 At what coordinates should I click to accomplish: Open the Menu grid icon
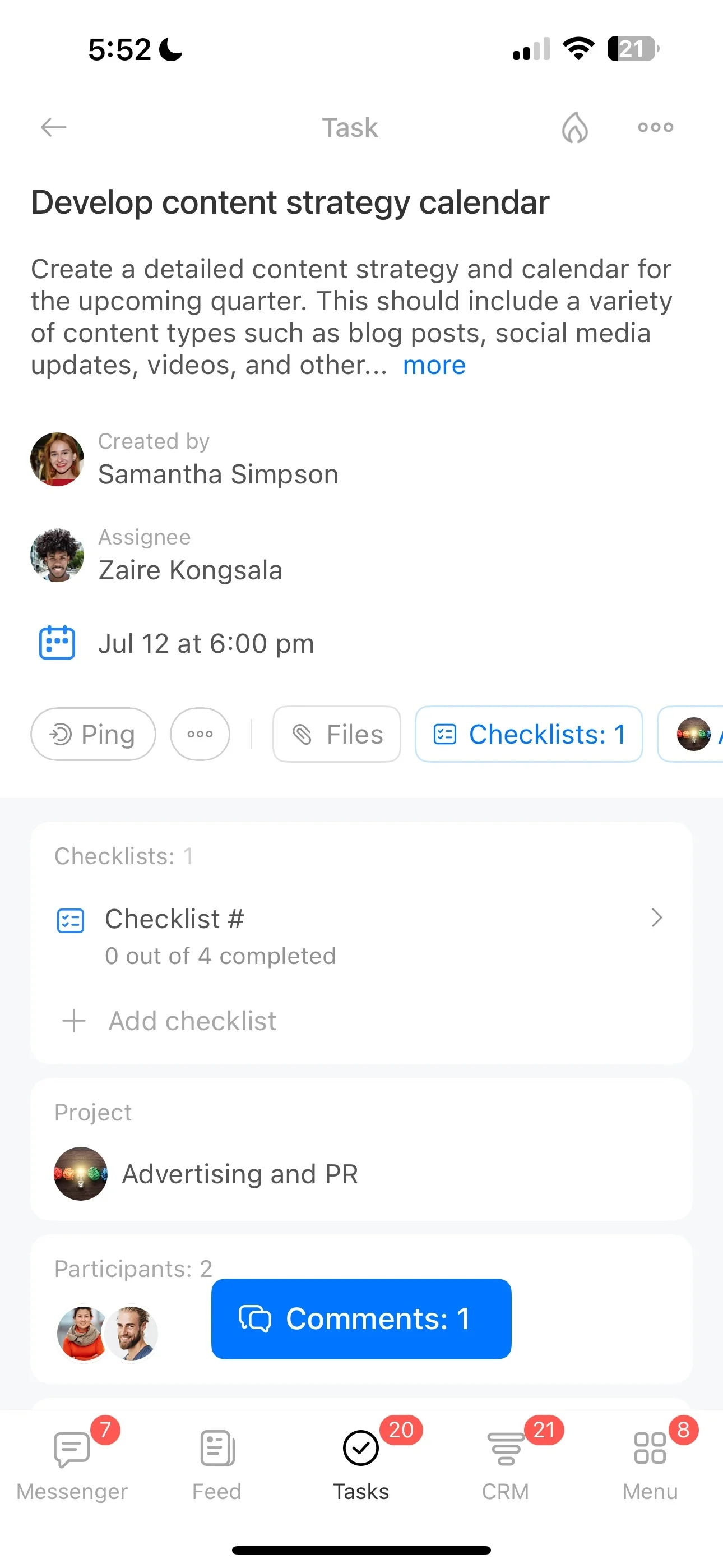coord(650,1449)
